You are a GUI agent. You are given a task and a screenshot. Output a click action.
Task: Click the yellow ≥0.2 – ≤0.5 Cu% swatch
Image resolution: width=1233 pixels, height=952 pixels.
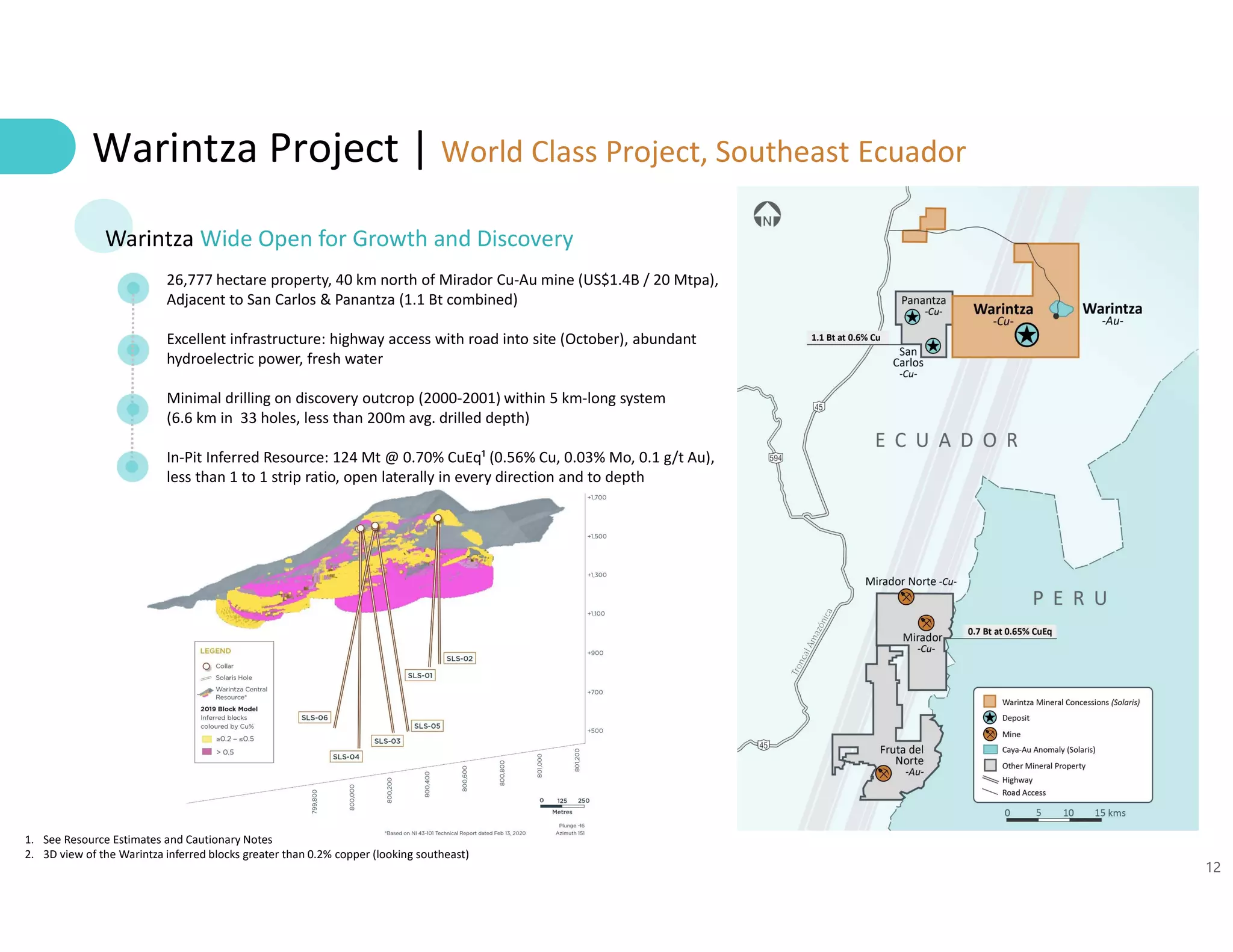207,739
